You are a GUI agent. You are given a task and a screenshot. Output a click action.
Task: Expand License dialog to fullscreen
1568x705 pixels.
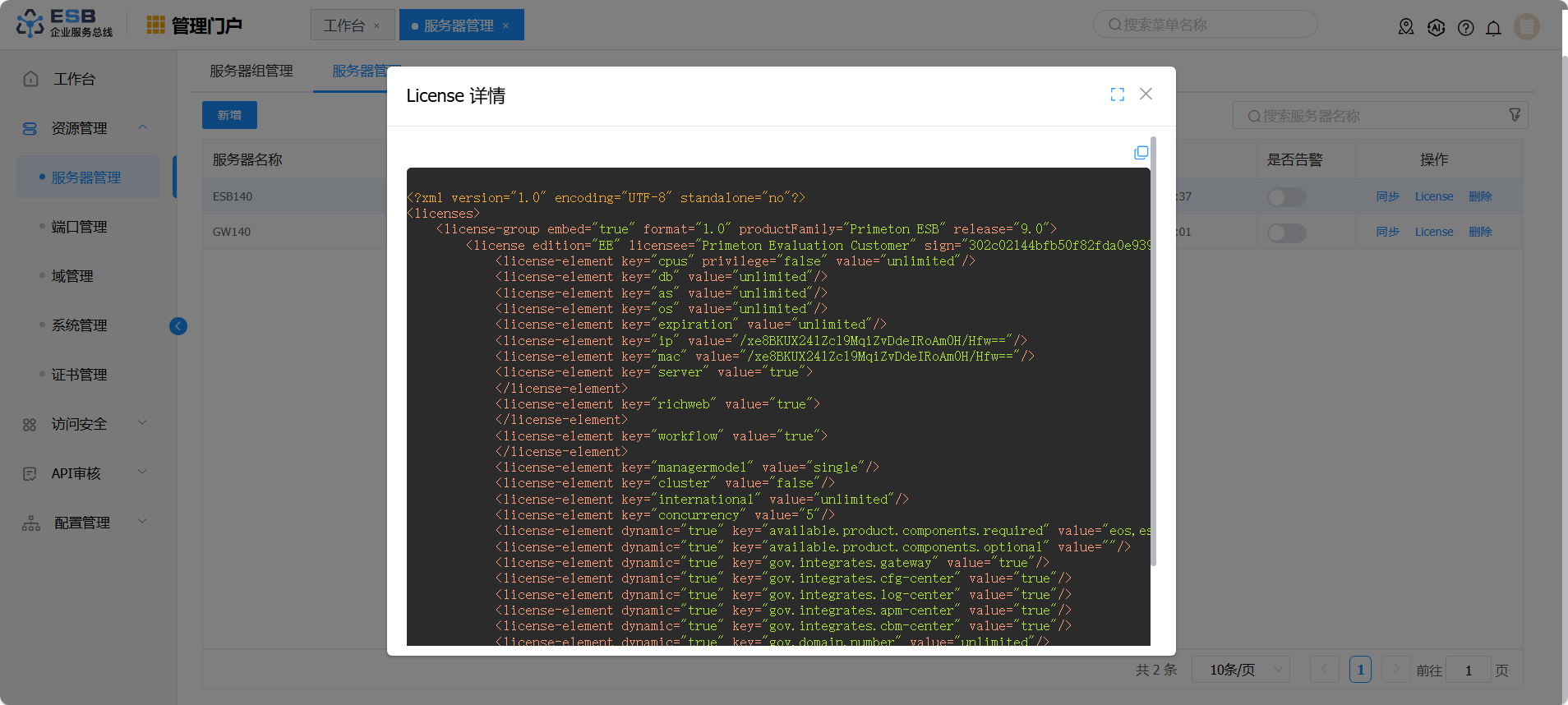(x=1117, y=94)
